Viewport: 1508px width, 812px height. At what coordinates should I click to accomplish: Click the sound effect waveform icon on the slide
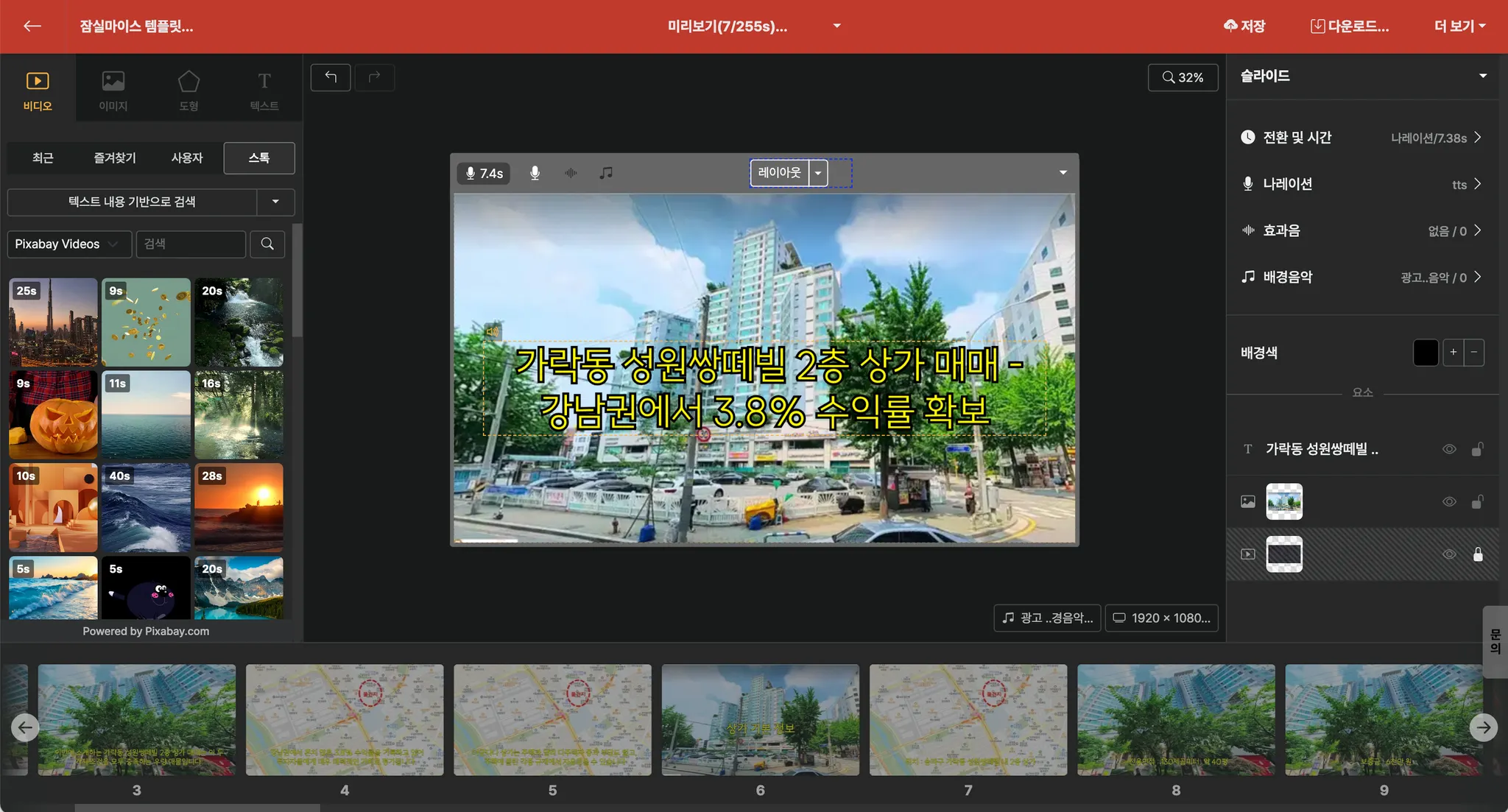tap(571, 173)
